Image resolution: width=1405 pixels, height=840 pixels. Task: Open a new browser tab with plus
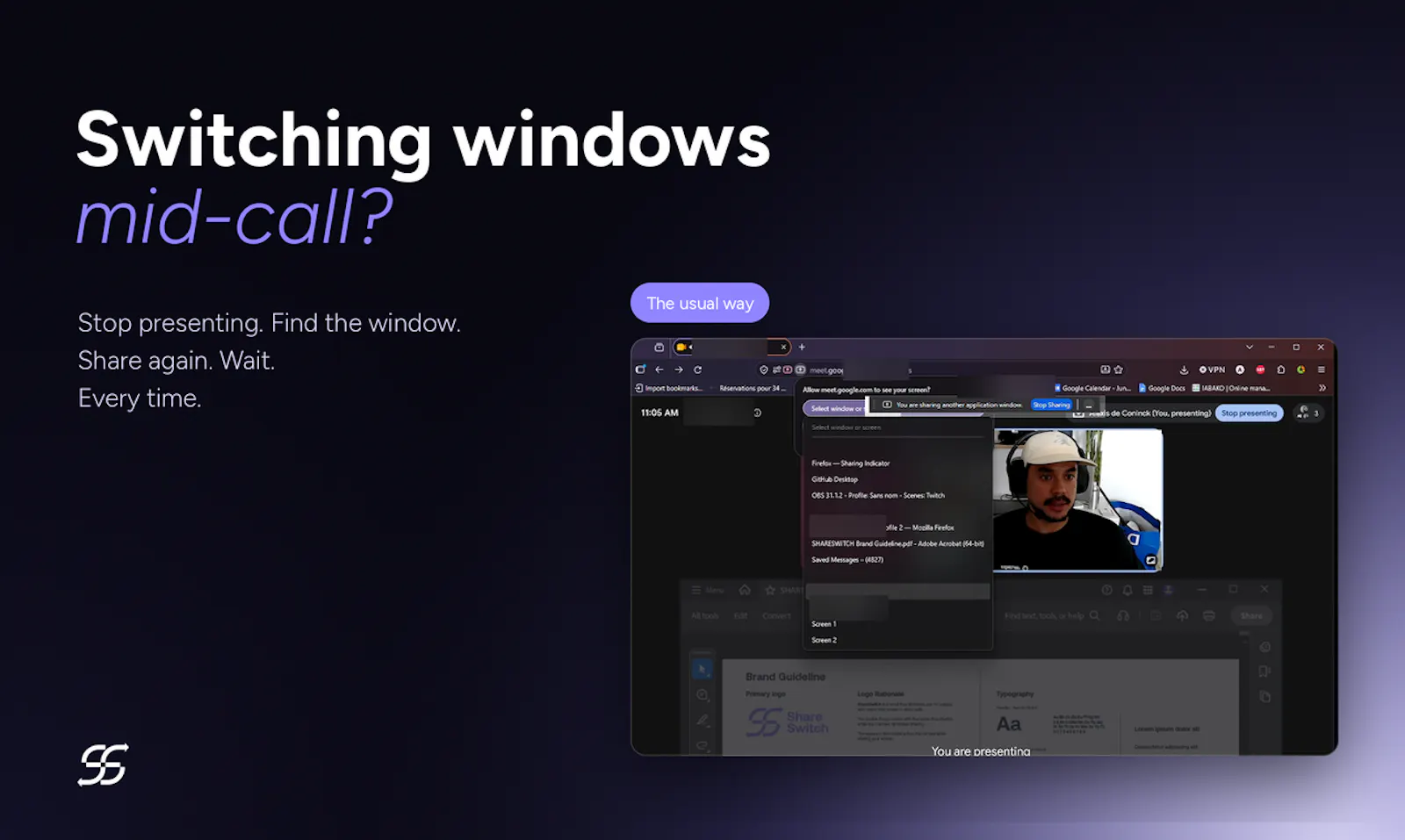click(x=802, y=347)
